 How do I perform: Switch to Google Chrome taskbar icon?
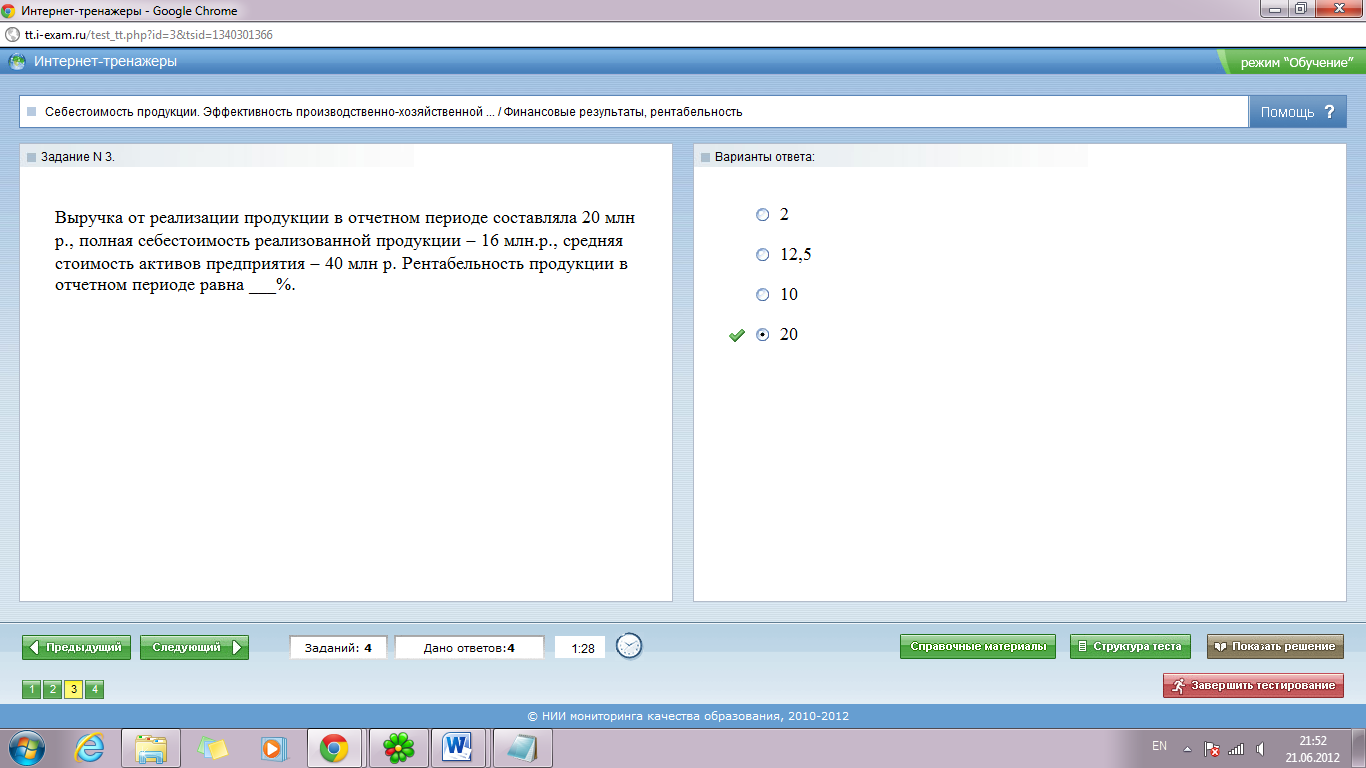[x=334, y=747]
